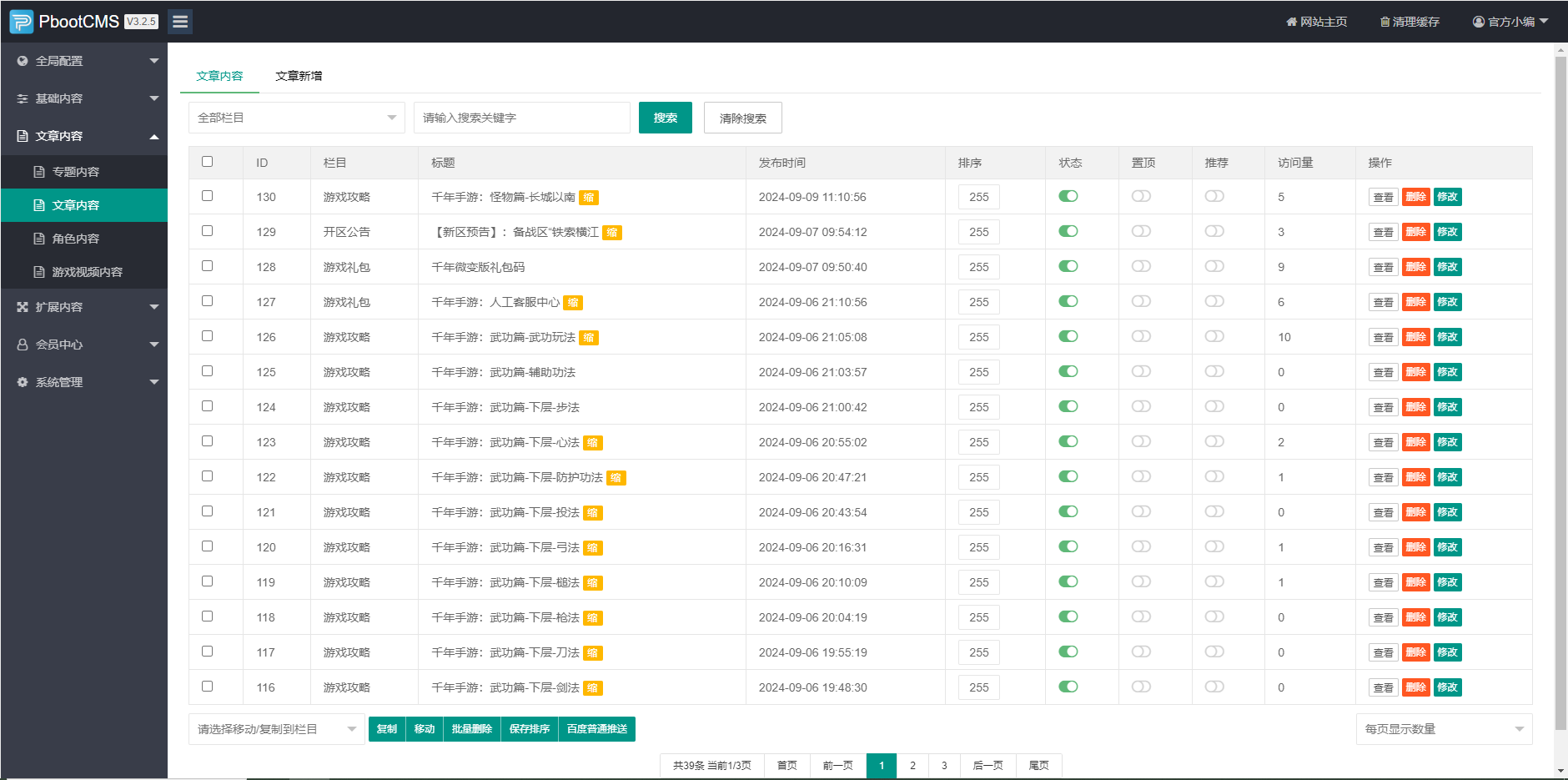The height and width of the screenshot is (780, 1568).
Task: Open 角色内容 in the sidebar
Action: (x=83, y=239)
